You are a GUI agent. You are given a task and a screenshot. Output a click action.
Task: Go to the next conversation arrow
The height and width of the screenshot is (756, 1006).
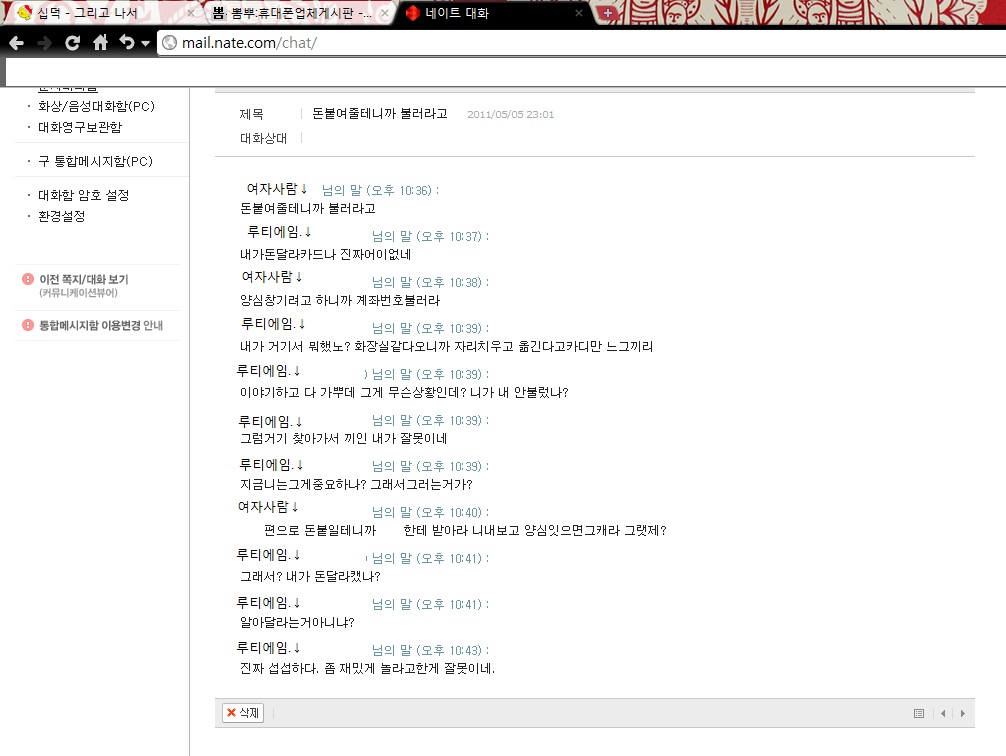tap(962, 714)
